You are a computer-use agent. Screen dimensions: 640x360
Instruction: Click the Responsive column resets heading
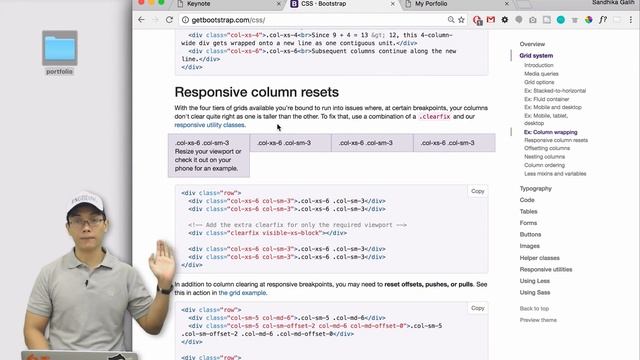point(257,92)
